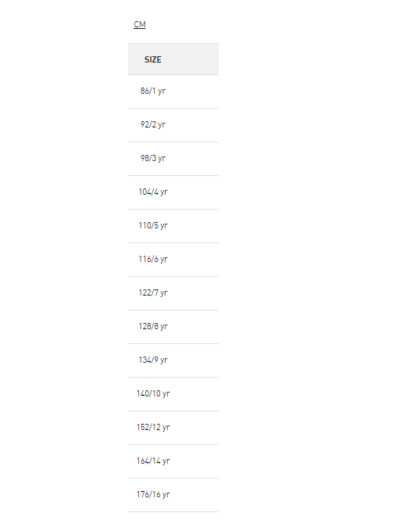Select the 86/1 yr size row
Viewport: 400px width, 520px height.
click(x=173, y=91)
